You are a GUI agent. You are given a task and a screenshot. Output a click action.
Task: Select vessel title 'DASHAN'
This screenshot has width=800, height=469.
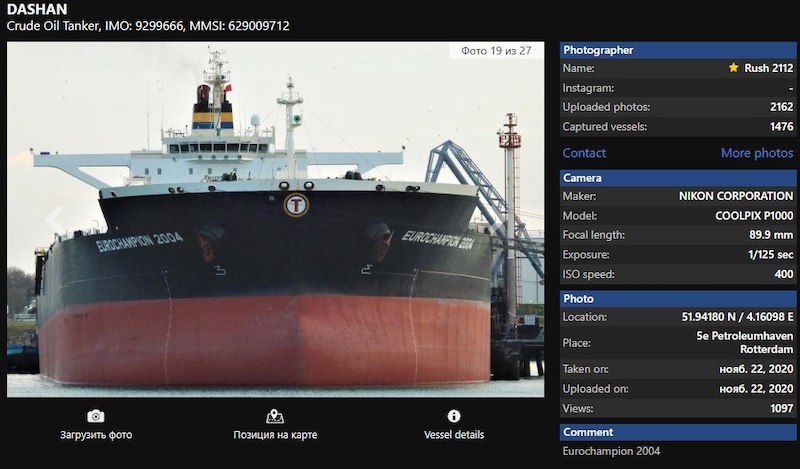(37, 9)
